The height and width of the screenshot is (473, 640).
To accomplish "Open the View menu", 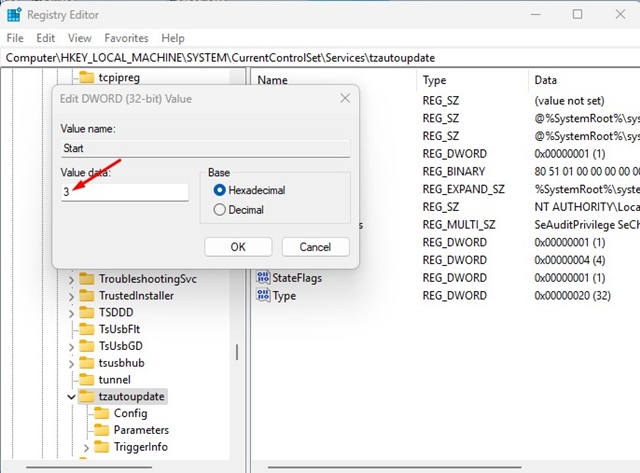I will 80,38.
